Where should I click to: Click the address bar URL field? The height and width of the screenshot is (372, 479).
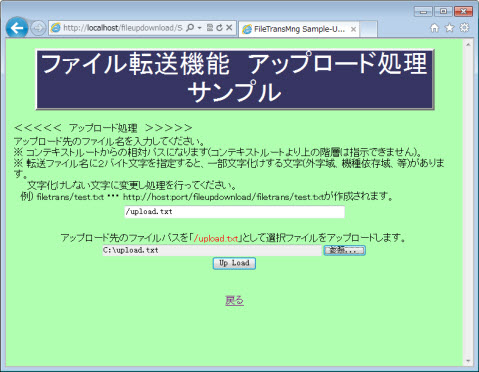coord(123,28)
